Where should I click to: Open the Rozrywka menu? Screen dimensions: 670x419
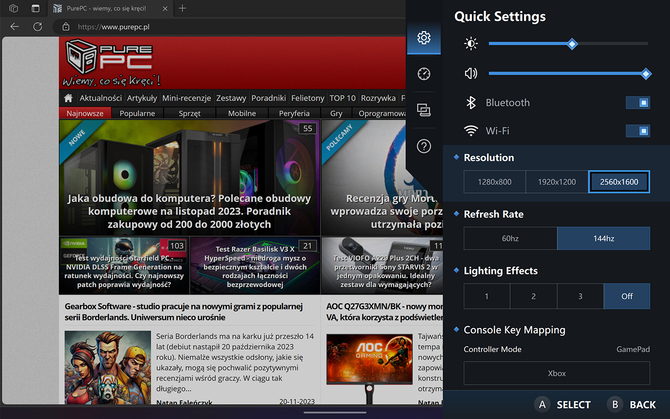pyautogui.click(x=378, y=98)
